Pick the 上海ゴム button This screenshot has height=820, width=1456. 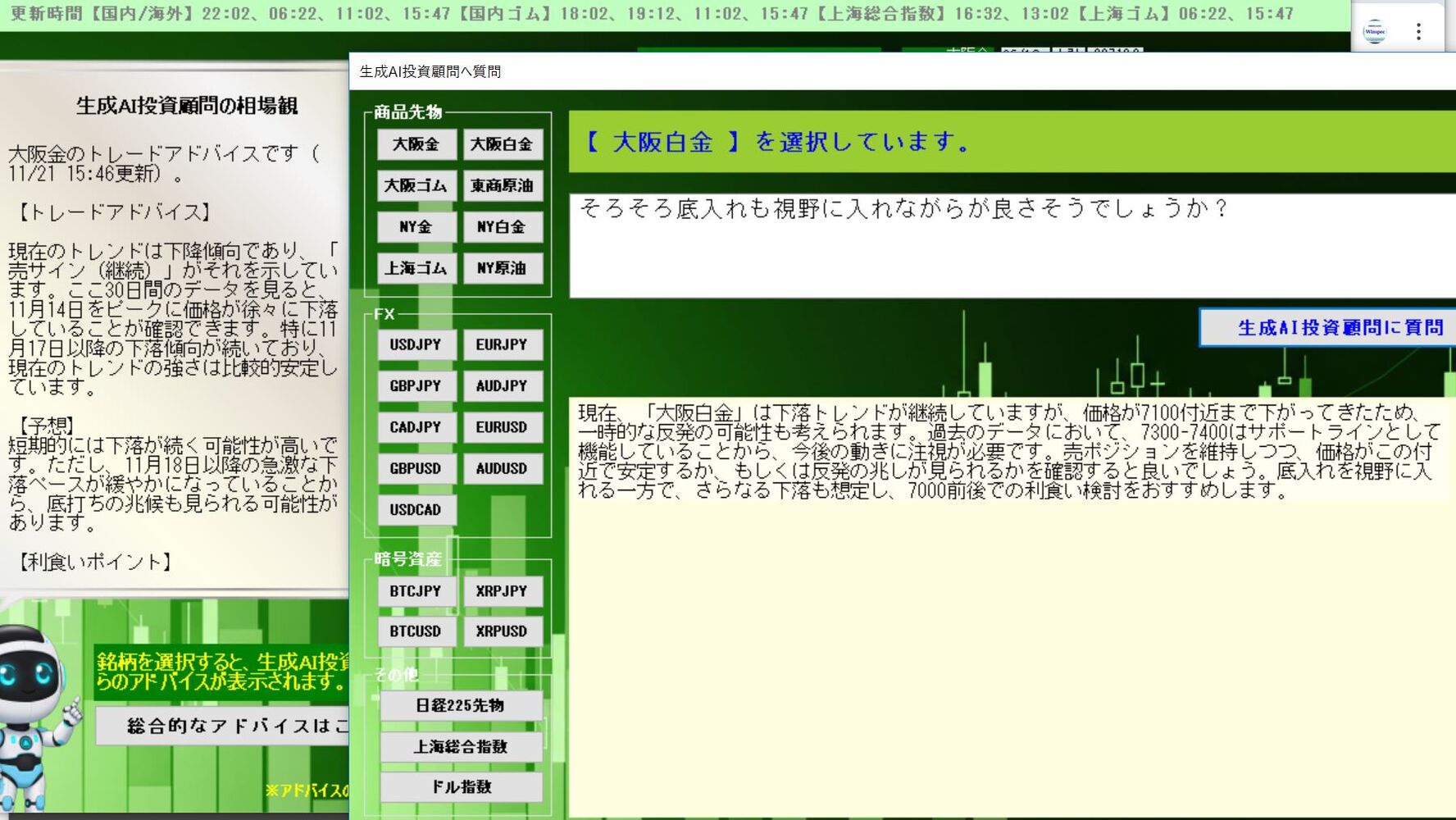pyautogui.click(x=416, y=268)
